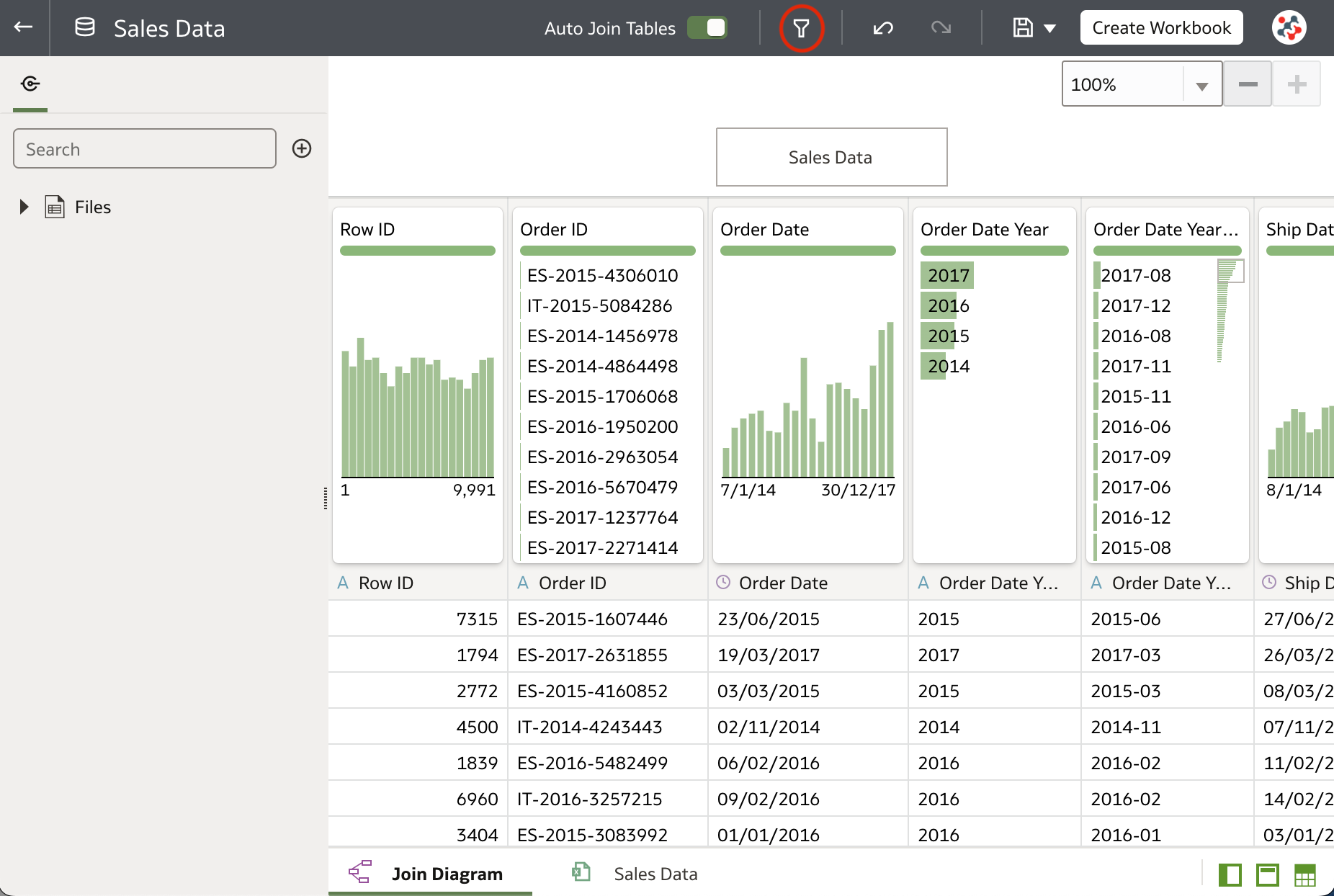
Task: Undo the last change
Action: point(883,28)
